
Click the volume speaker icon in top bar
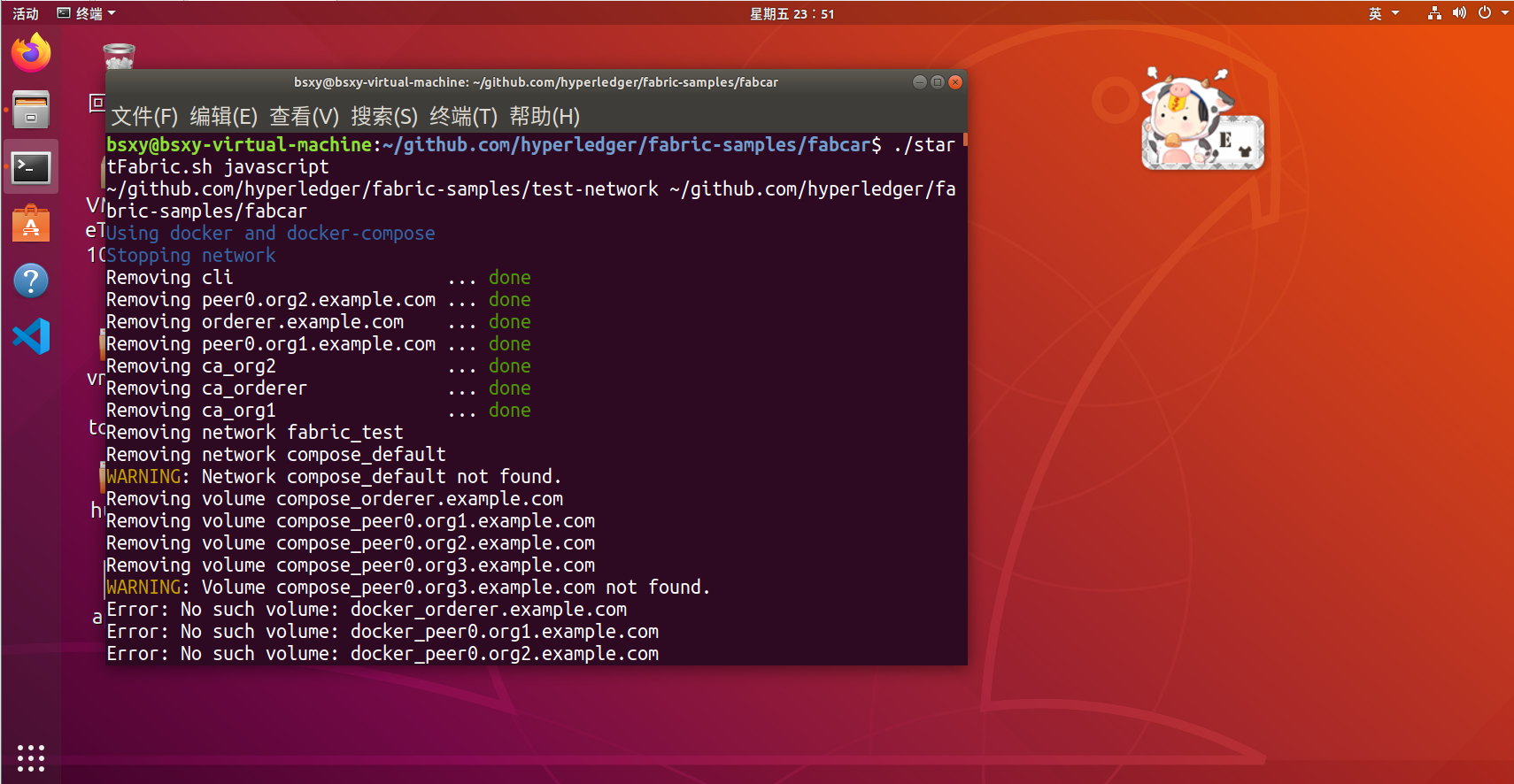pyautogui.click(x=1459, y=13)
